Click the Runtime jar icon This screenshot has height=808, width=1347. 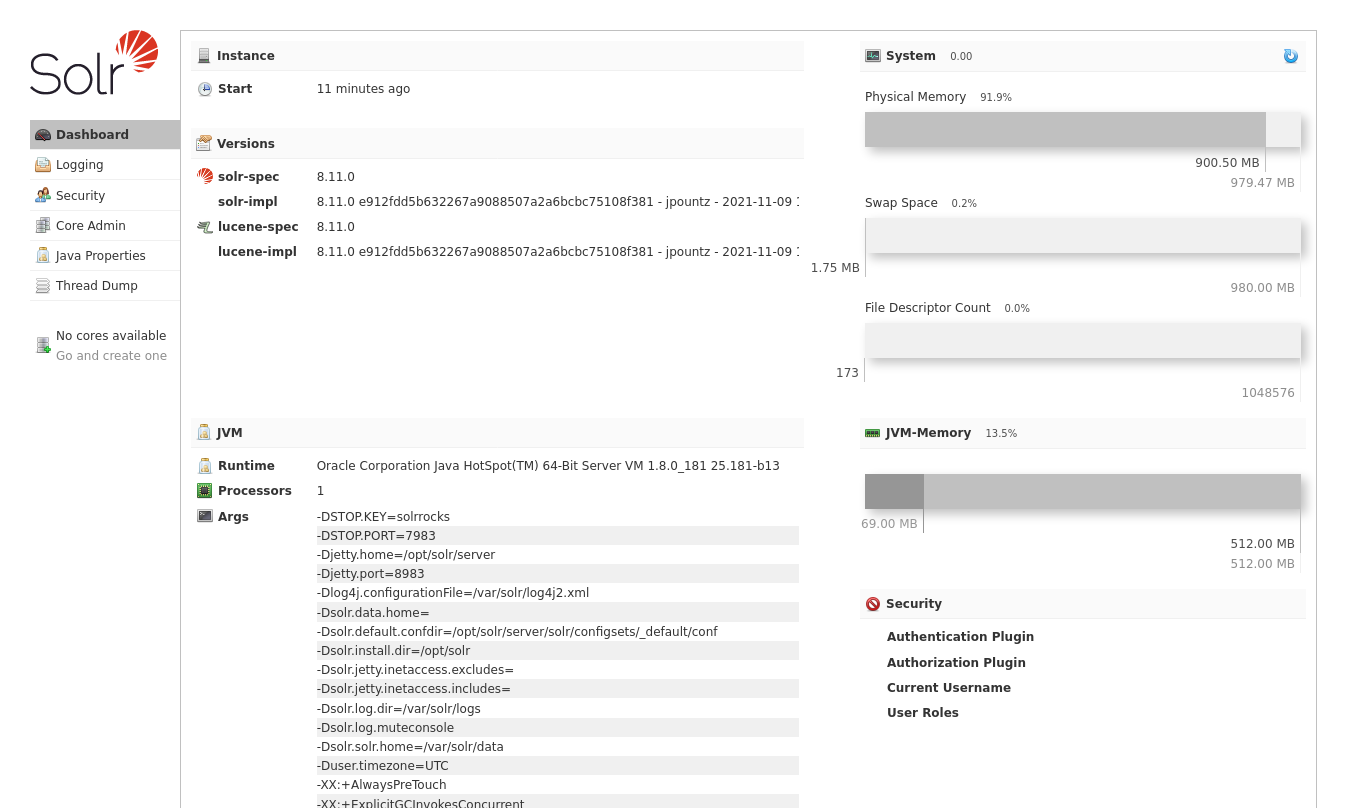click(205, 466)
